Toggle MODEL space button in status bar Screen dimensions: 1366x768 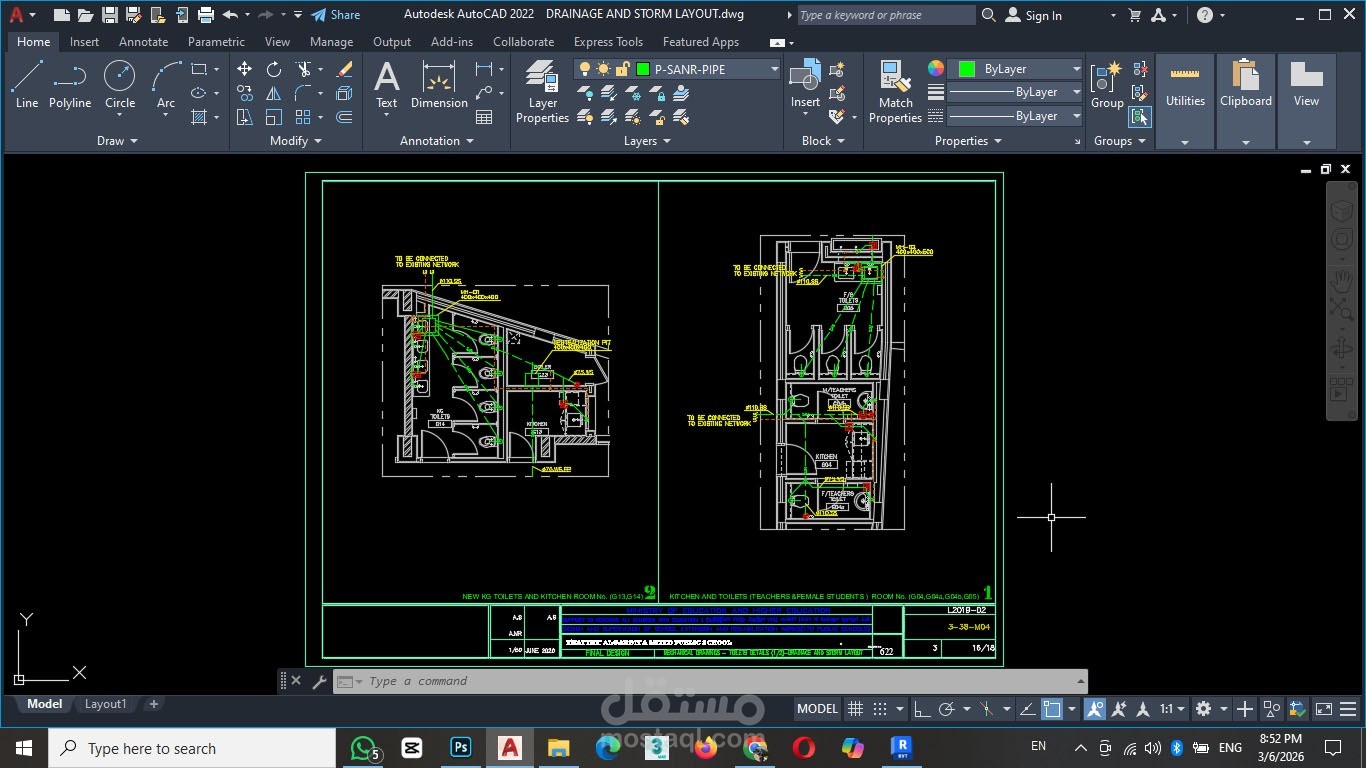click(x=817, y=709)
